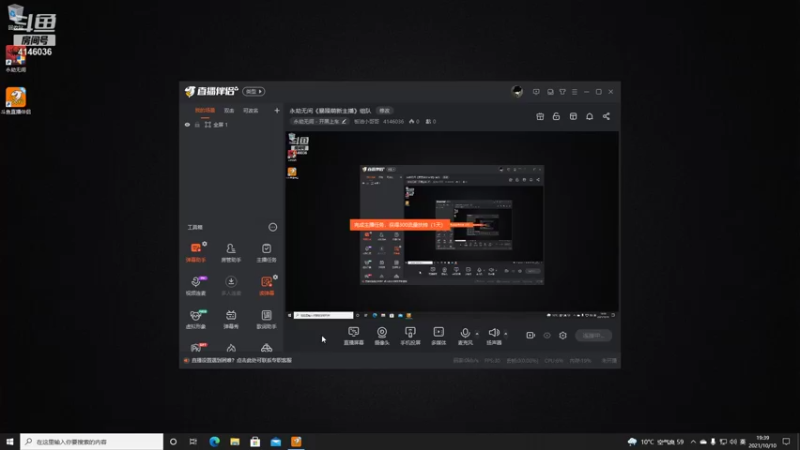Screen dimensions: 800x450
Task: Toggle the room padlock icon above the preview
Action: point(556,116)
